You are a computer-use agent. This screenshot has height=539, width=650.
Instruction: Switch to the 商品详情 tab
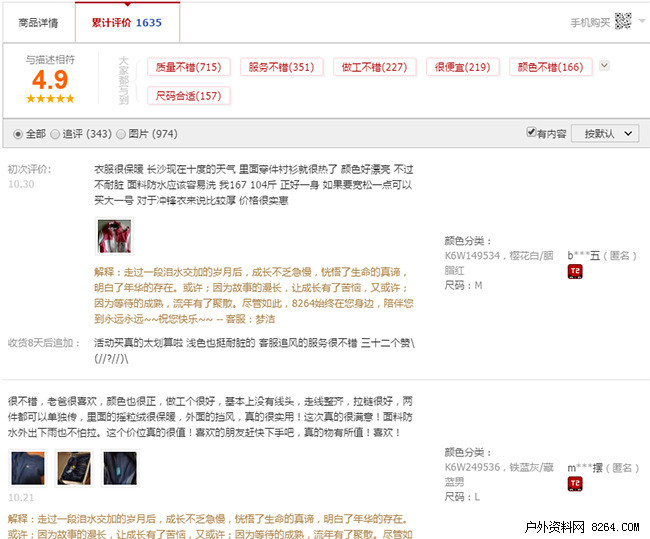tap(38, 22)
